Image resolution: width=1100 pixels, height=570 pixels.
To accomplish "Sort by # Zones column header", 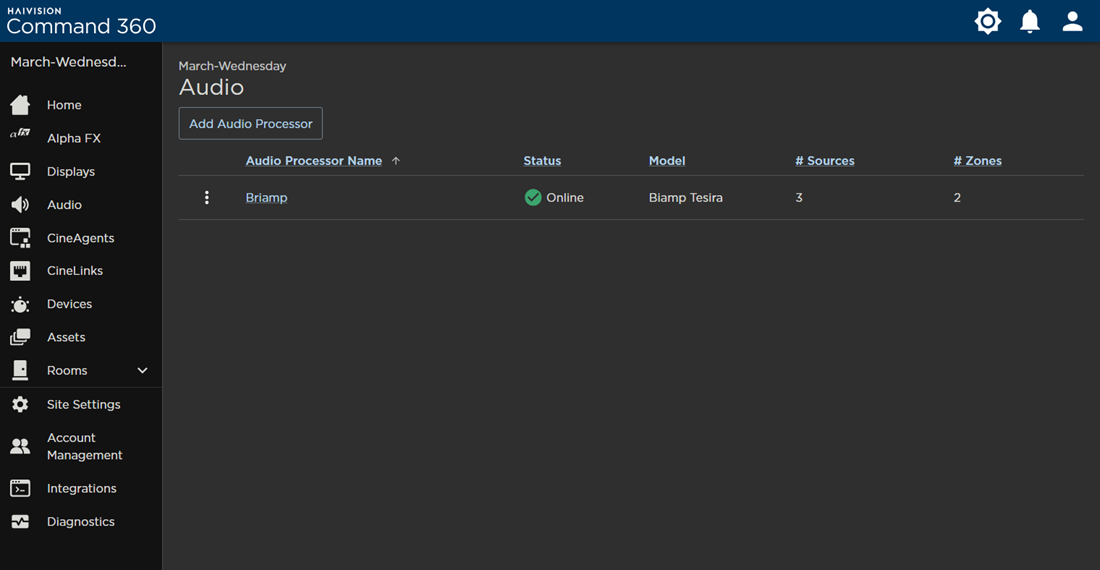I will coord(977,161).
